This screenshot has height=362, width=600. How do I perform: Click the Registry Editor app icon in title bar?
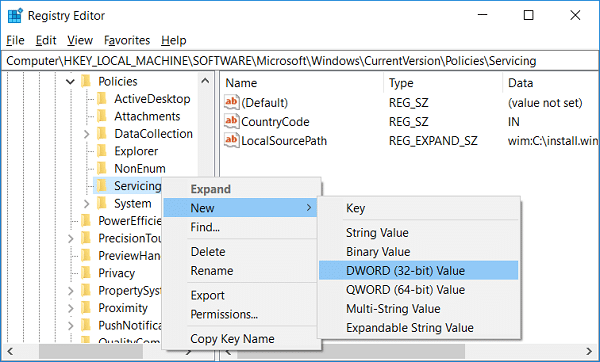(x=15, y=16)
